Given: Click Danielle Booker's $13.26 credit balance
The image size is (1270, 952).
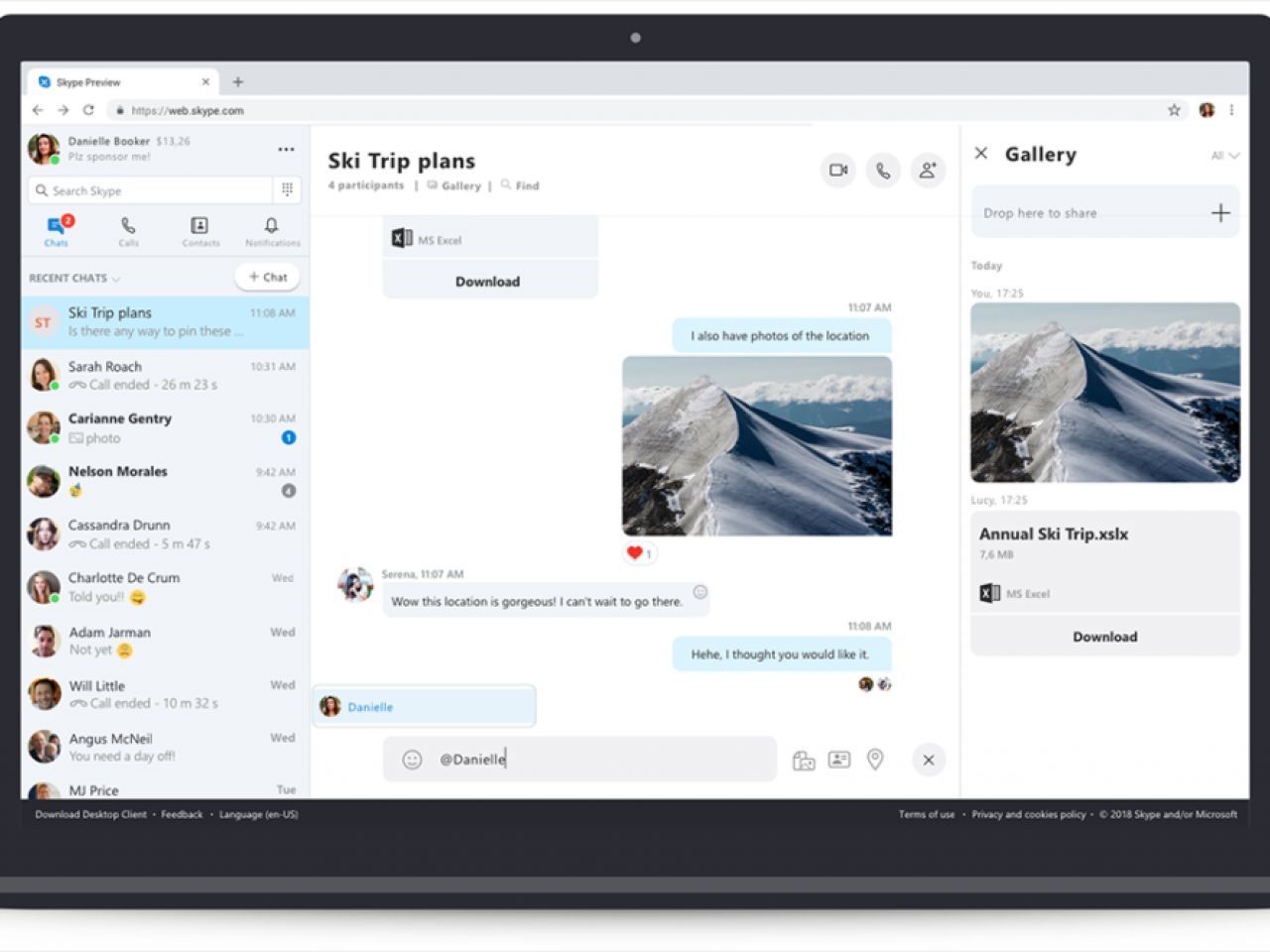Looking at the screenshot, I should [173, 141].
